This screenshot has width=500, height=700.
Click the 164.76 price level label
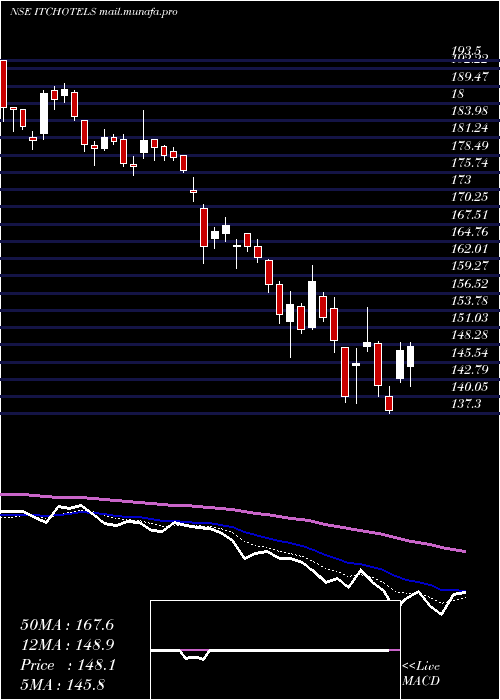(470, 232)
